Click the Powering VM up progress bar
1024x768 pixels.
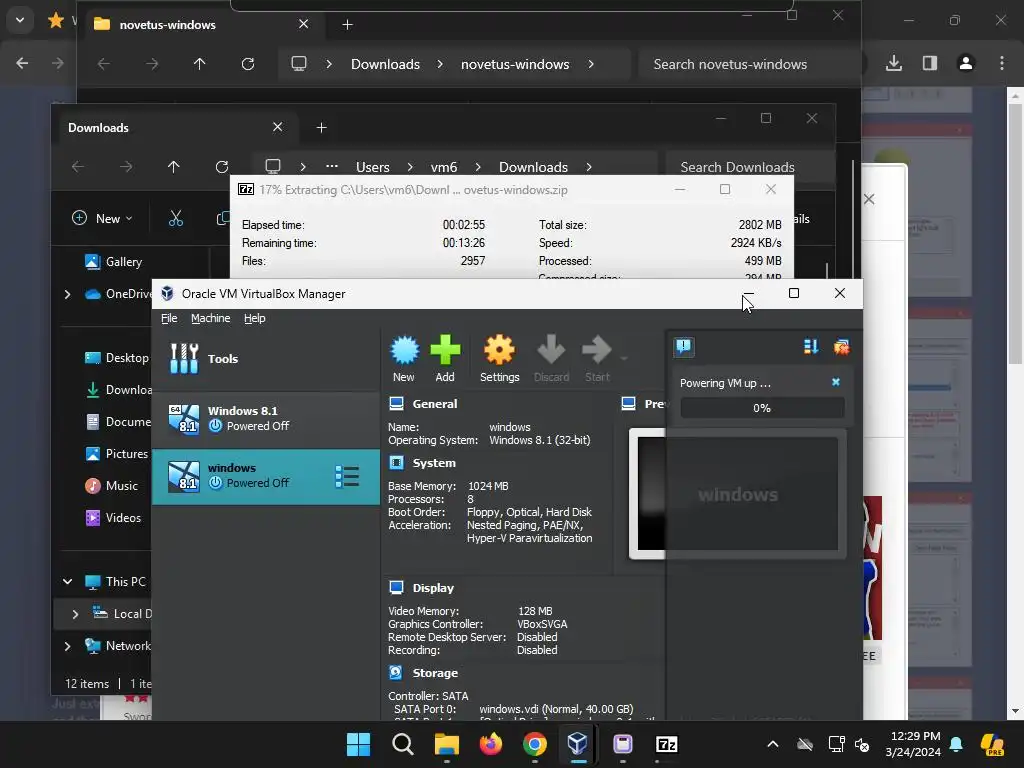click(761, 408)
